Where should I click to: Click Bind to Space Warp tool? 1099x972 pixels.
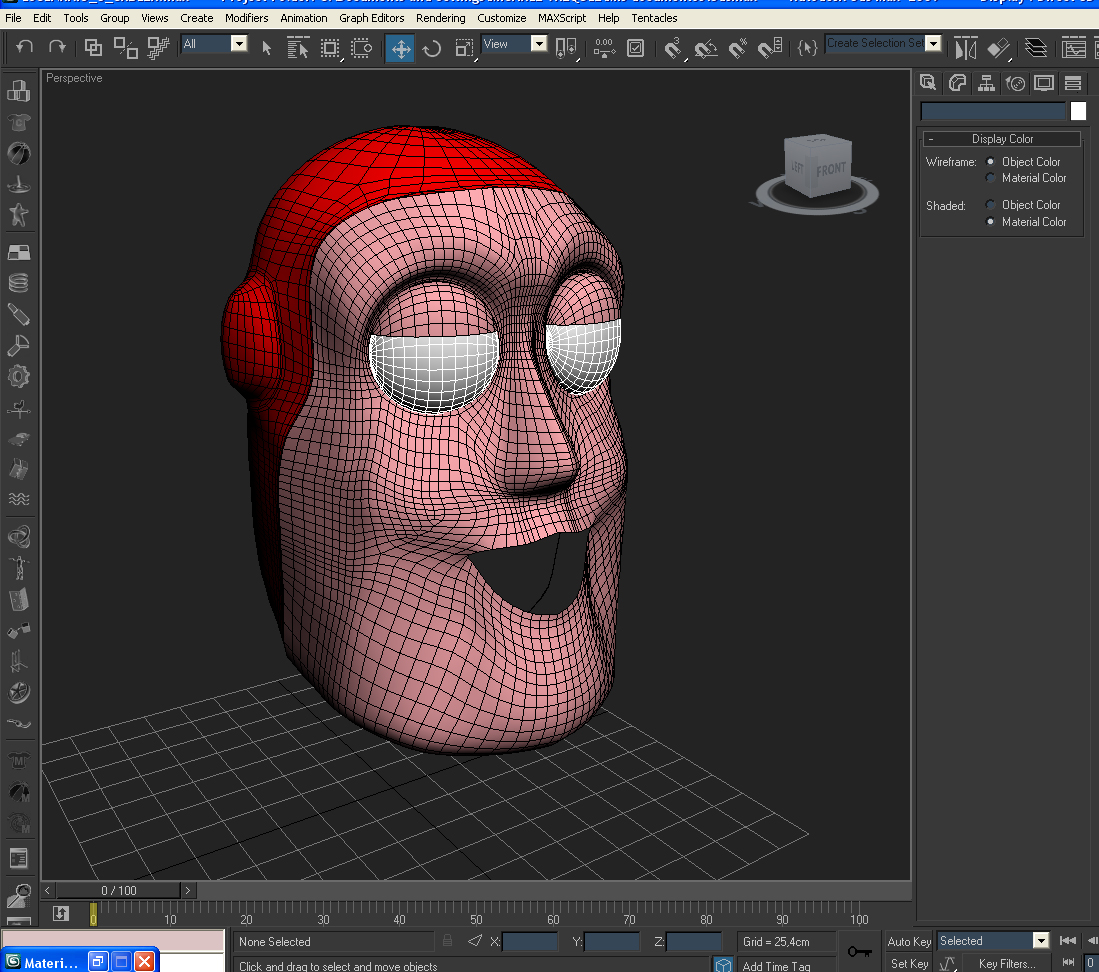(159, 48)
